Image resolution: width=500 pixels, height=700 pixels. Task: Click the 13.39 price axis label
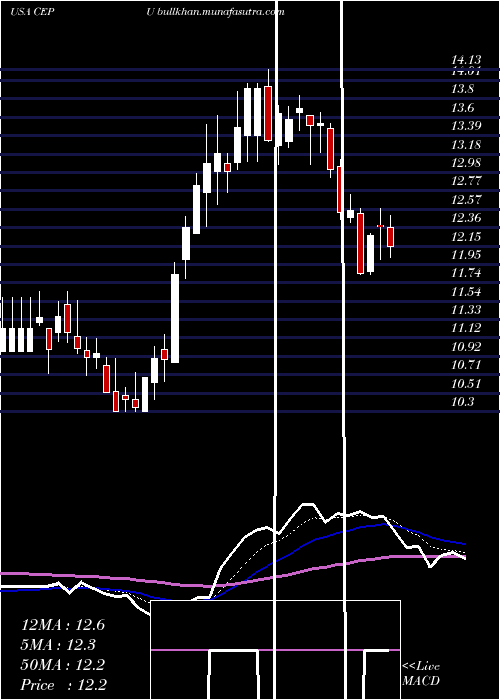tap(466, 126)
